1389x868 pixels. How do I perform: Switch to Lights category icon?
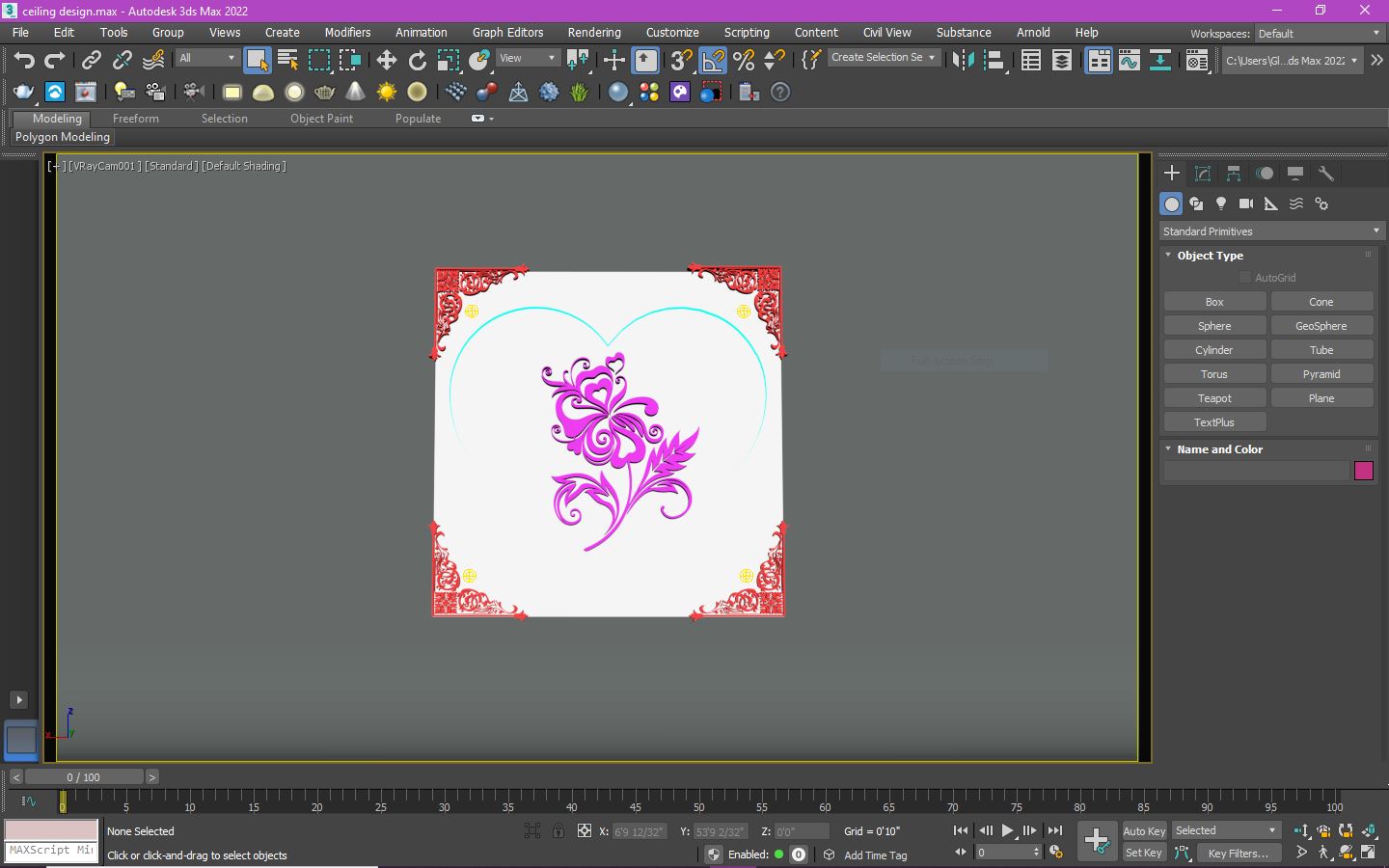coord(1221,203)
